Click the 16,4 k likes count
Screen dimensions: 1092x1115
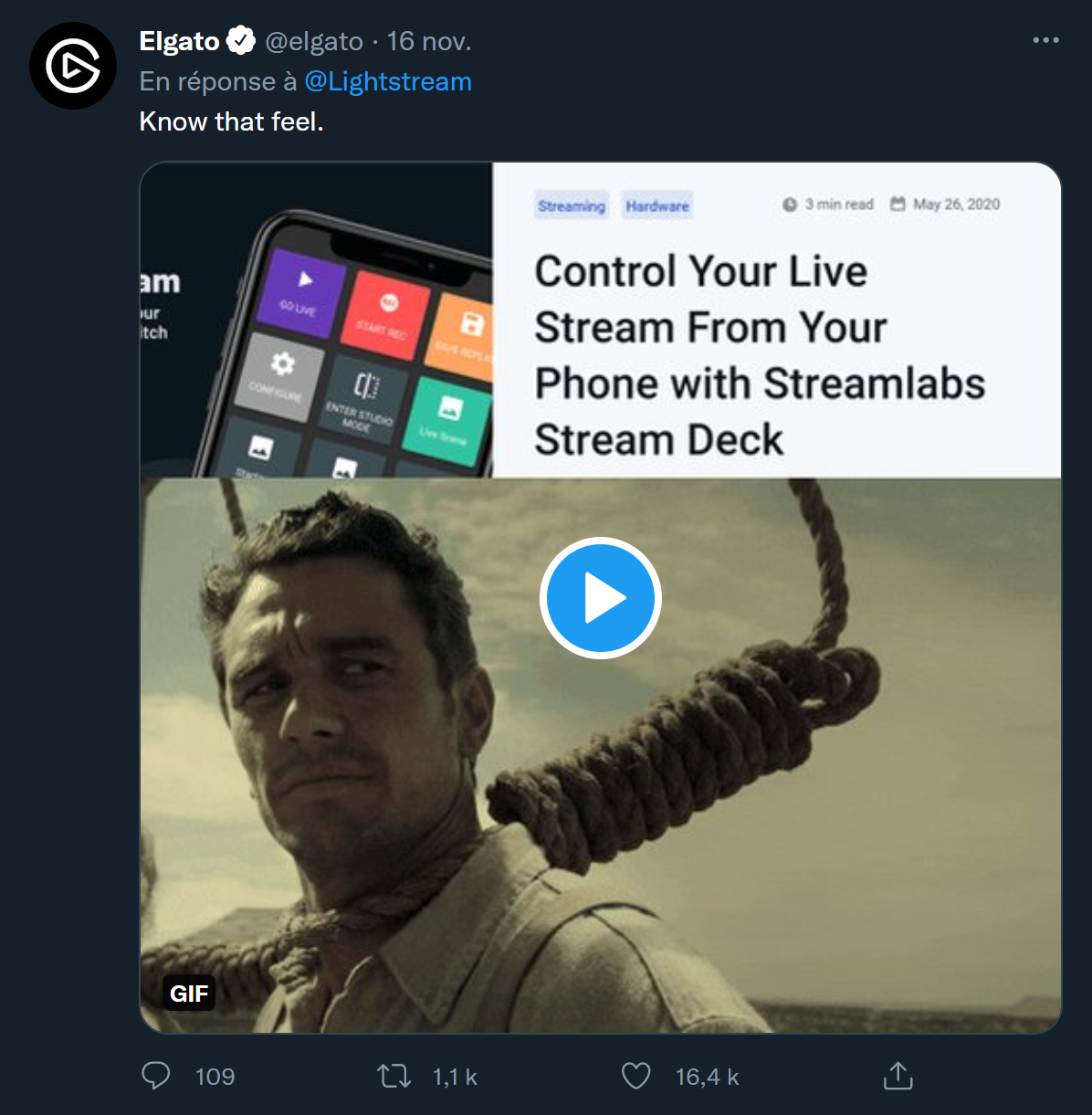(x=707, y=1078)
